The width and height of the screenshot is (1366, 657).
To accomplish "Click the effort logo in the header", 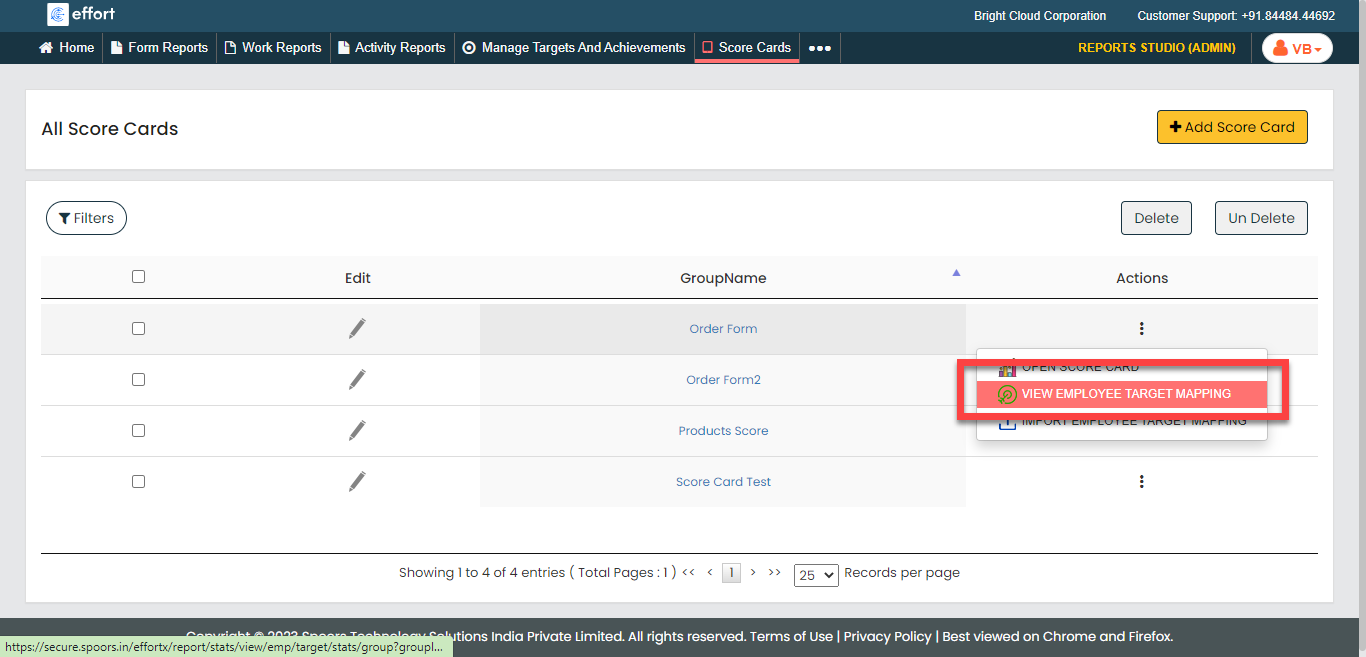I will pos(82,14).
